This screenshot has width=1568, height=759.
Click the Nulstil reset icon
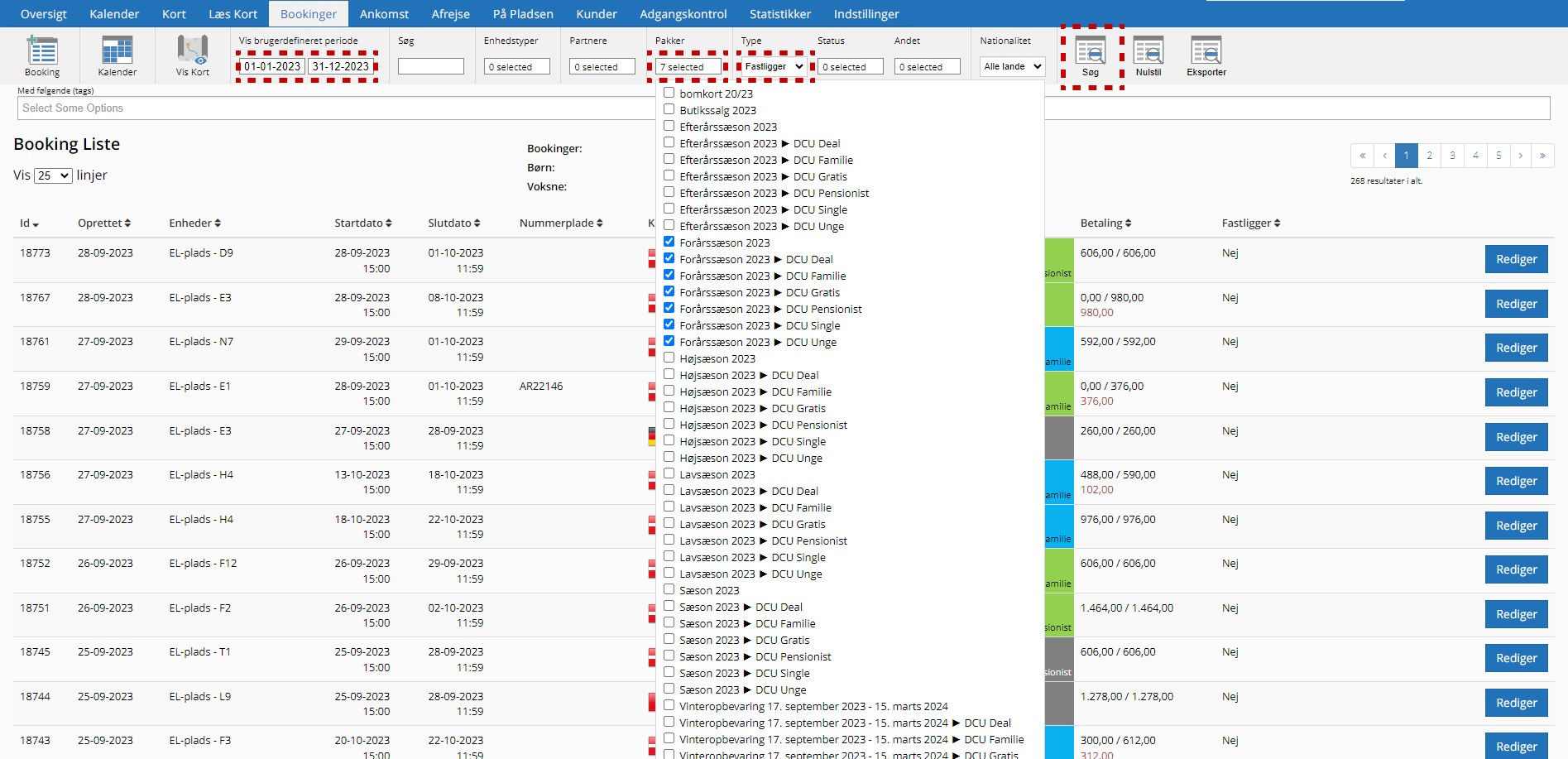1148,51
